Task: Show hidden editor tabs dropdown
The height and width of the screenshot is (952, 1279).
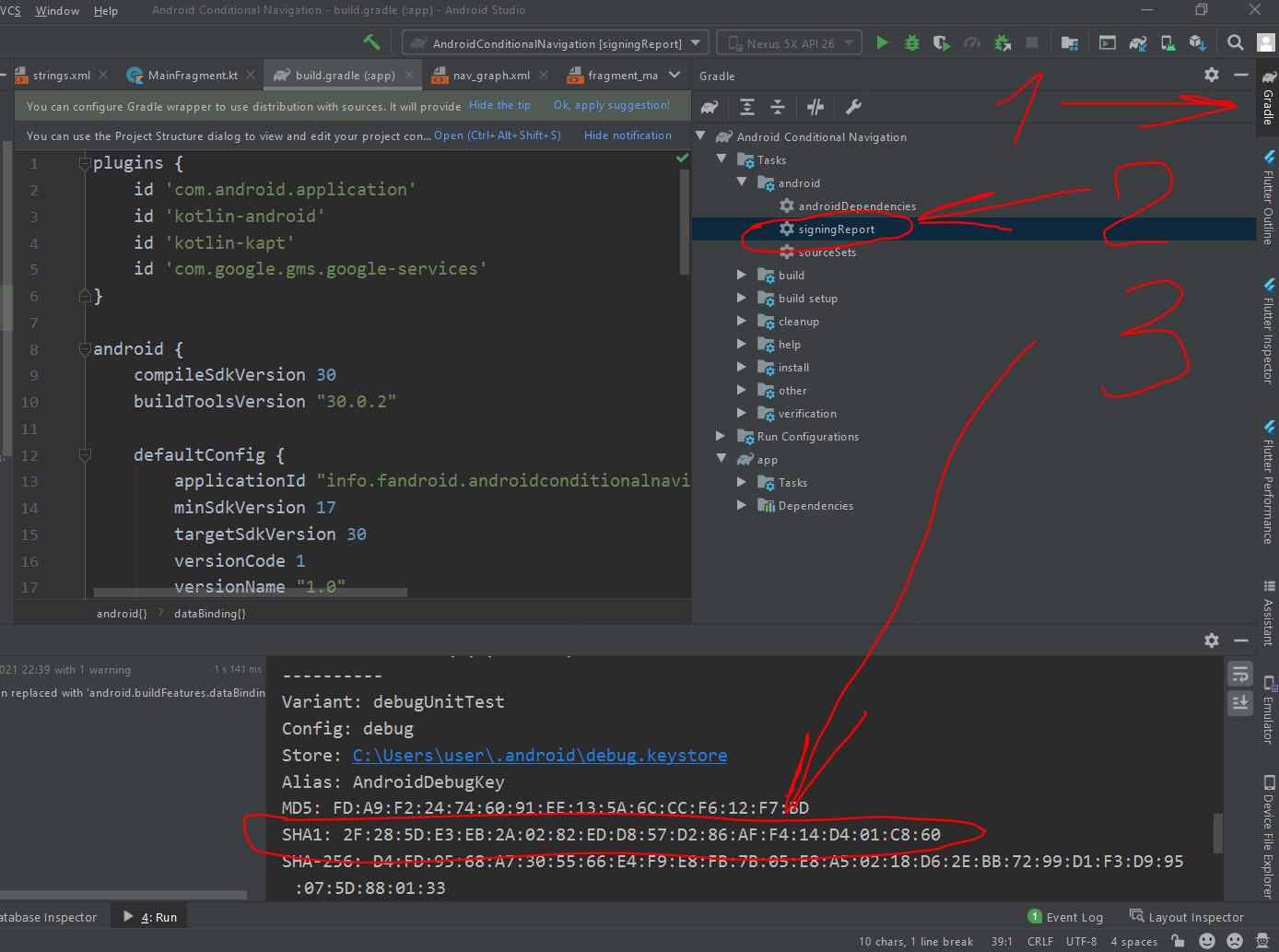Action: coord(675,76)
